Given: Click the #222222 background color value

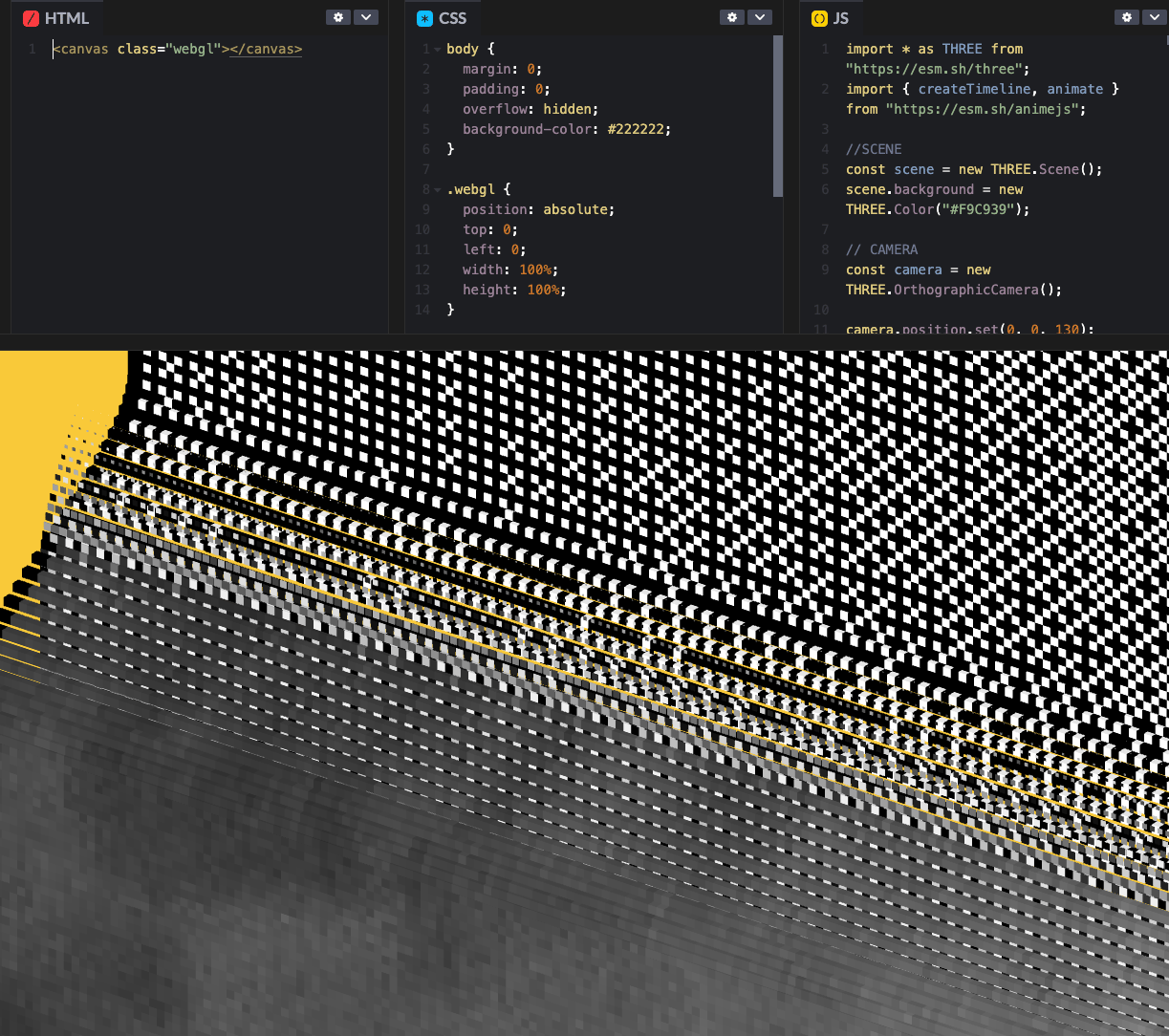Looking at the screenshot, I should pyautogui.click(x=639, y=129).
